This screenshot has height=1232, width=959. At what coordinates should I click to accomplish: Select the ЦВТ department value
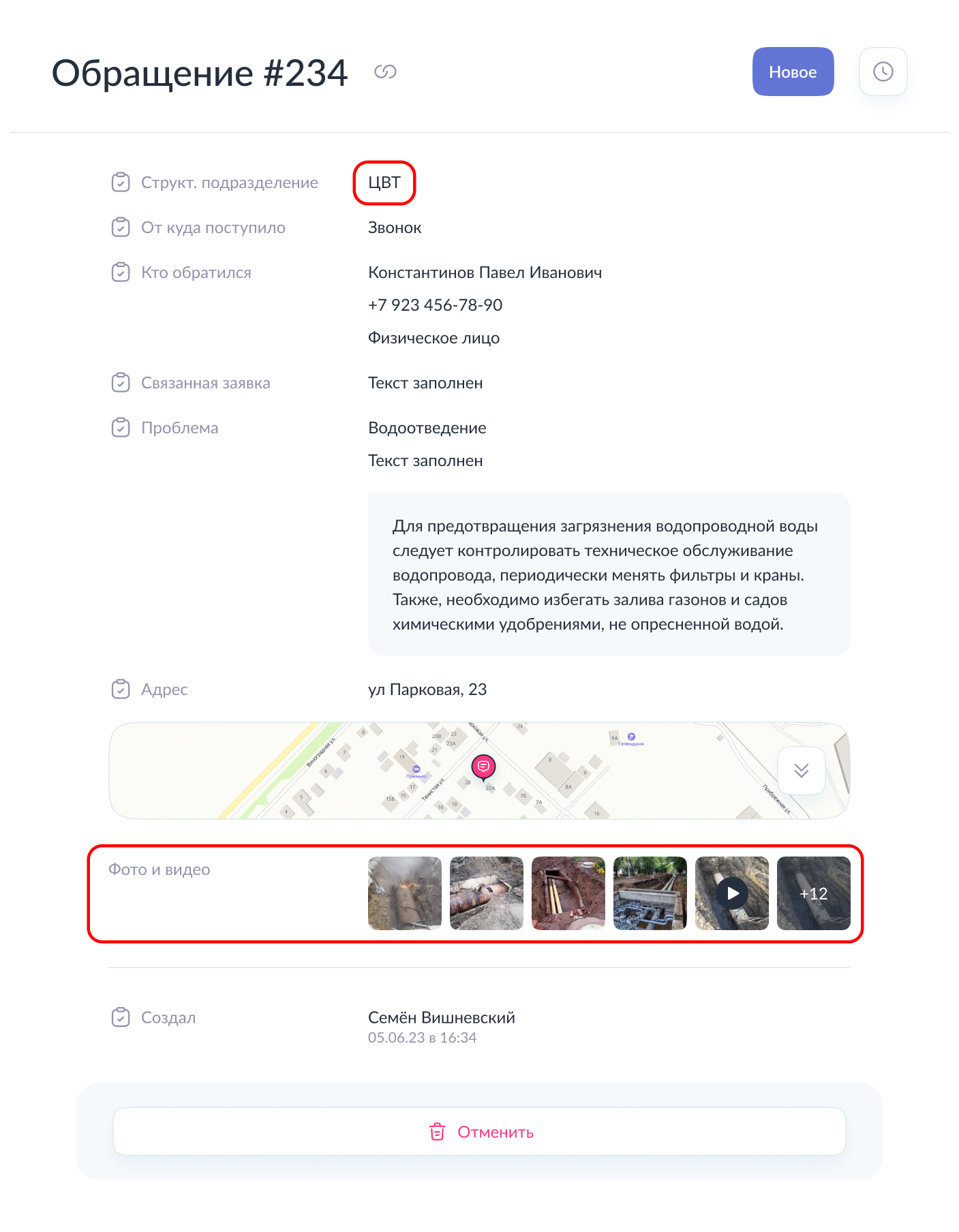pos(384,183)
